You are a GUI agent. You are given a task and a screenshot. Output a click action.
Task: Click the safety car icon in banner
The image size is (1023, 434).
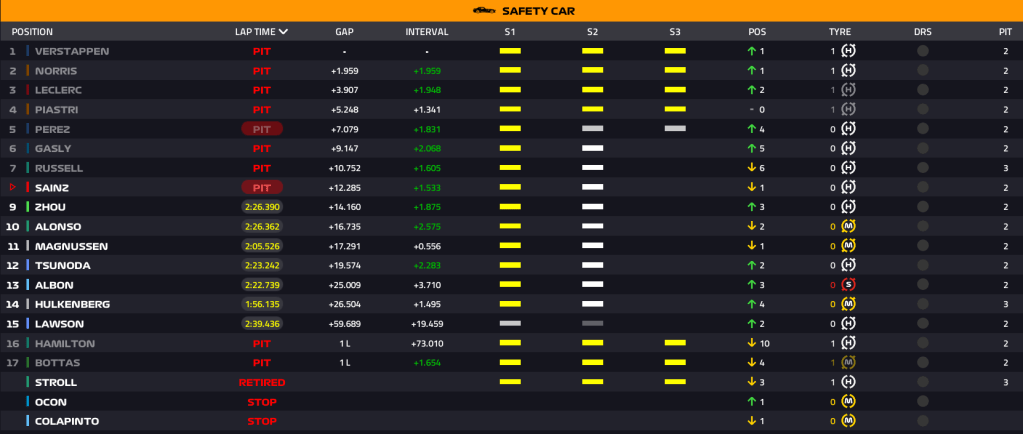pyautogui.click(x=483, y=10)
